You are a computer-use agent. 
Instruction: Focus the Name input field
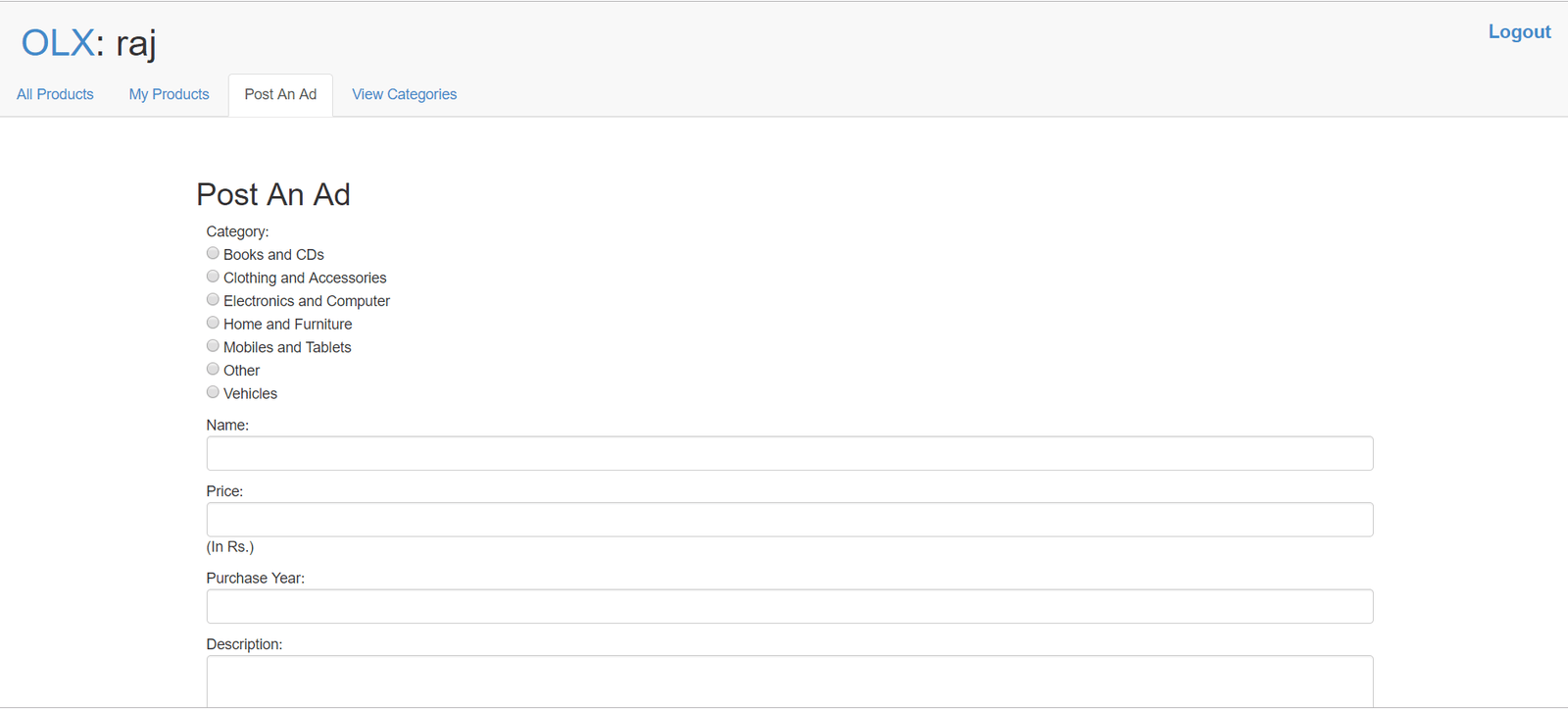[x=789, y=453]
